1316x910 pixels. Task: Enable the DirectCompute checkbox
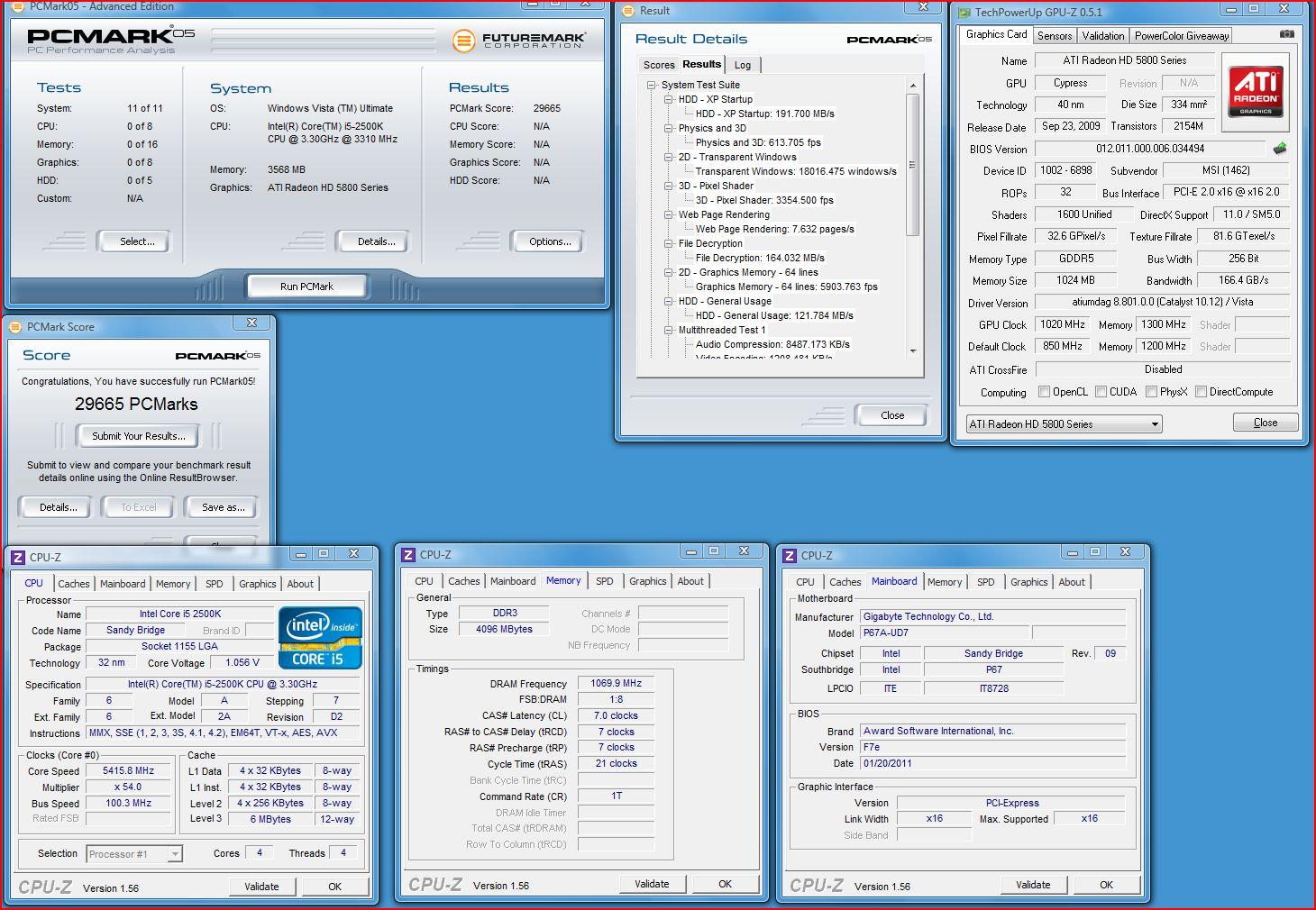[x=1201, y=392]
